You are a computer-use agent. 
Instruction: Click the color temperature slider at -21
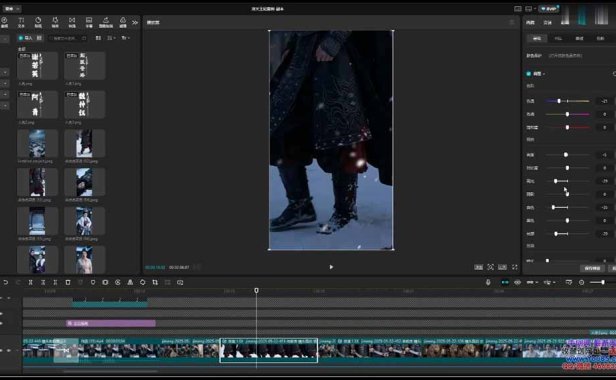click(x=567, y=101)
